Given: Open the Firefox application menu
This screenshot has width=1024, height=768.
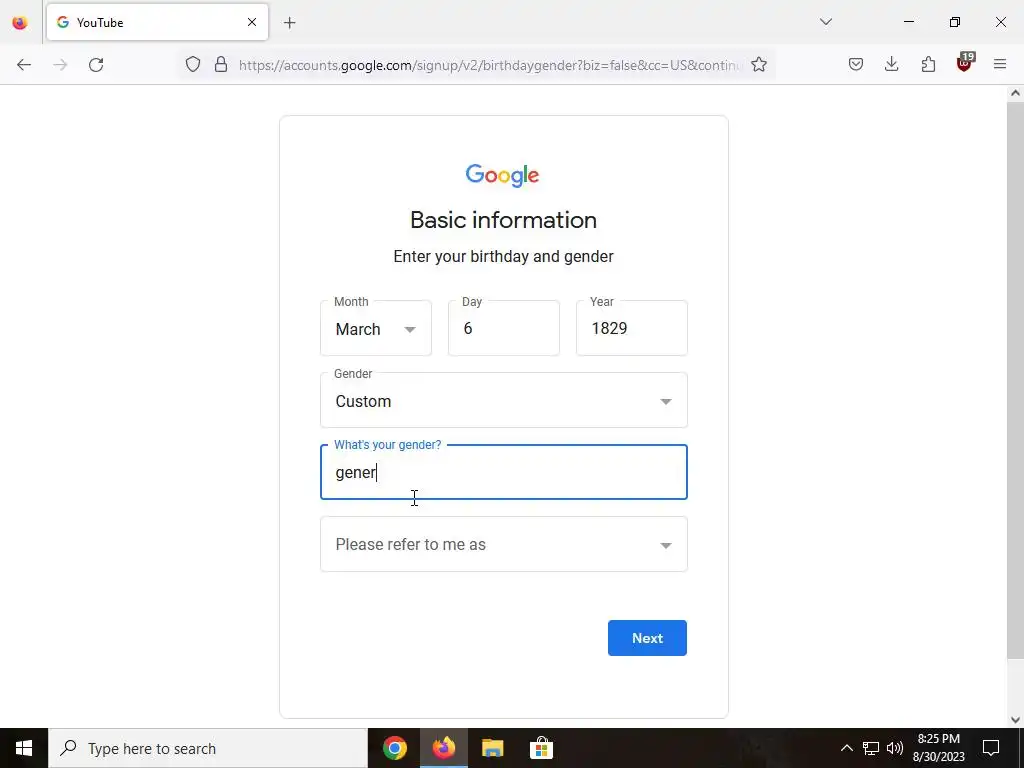Looking at the screenshot, I should click(1000, 64).
